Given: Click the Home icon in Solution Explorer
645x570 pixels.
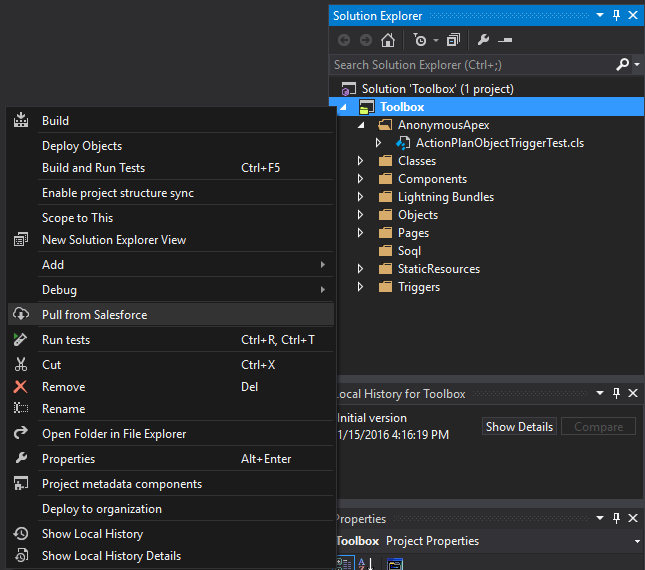Looking at the screenshot, I should pyautogui.click(x=388, y=40).
